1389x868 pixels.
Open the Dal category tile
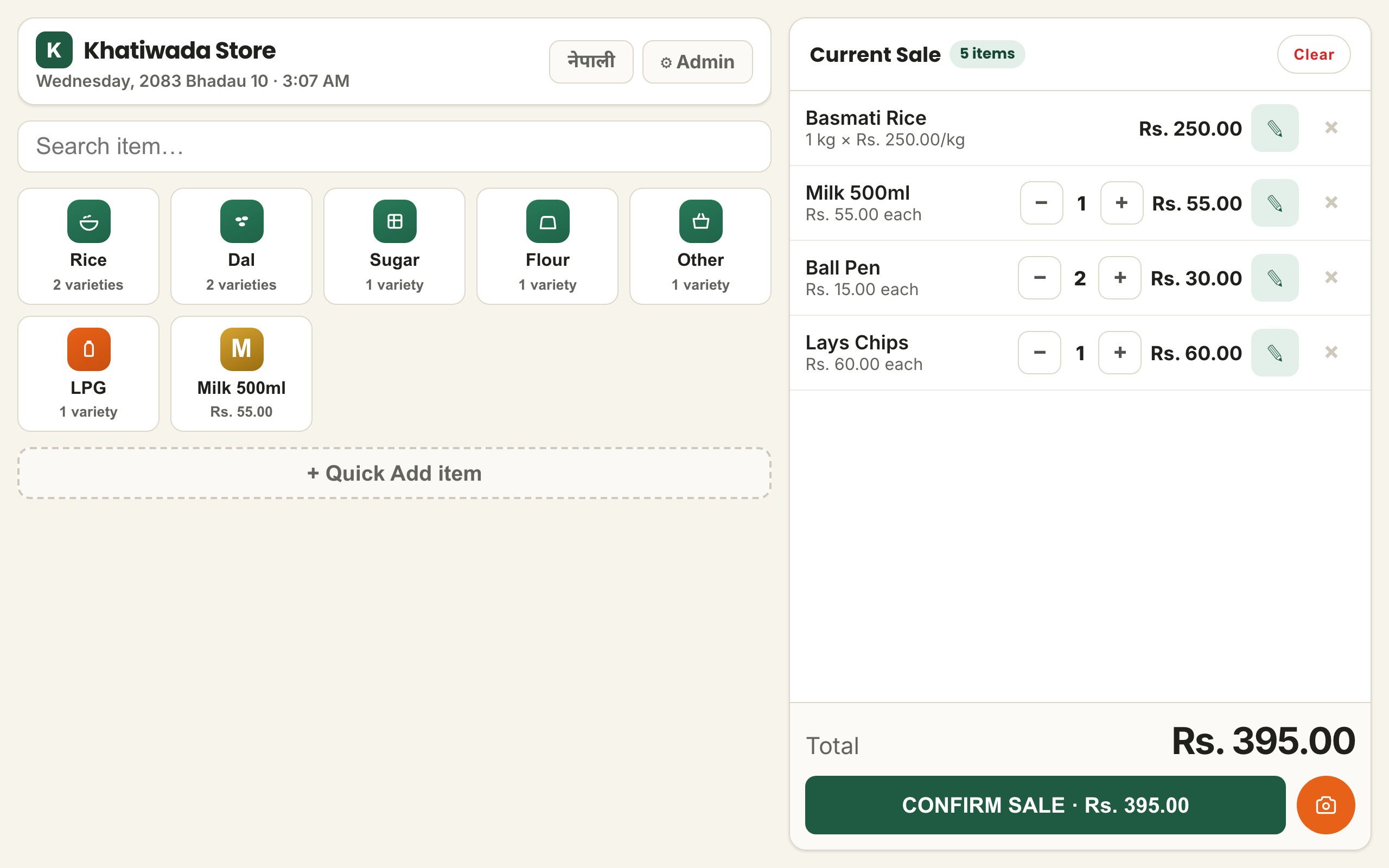pos(241,246)
